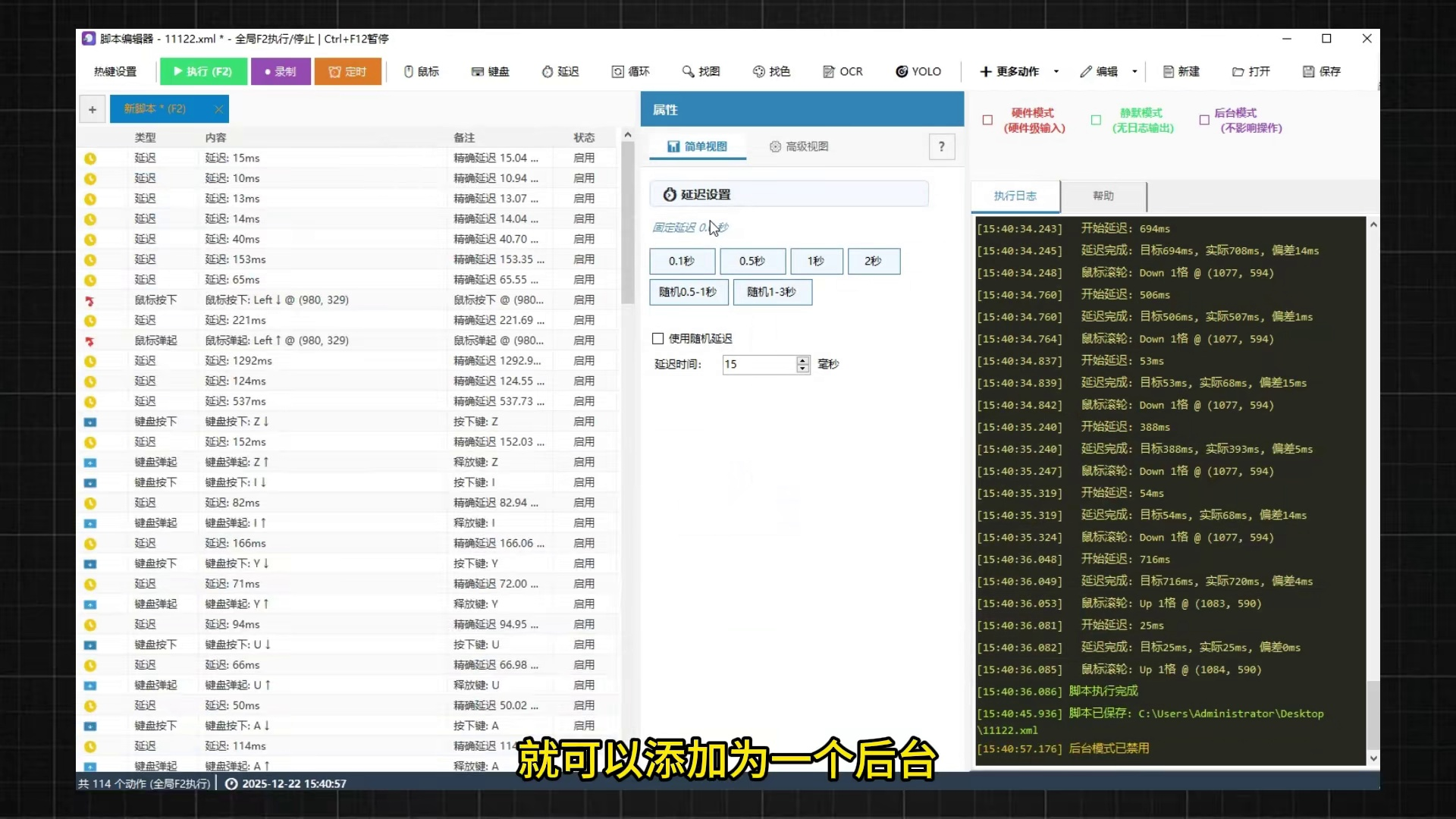Add a 延迟 delay action from toolbar
This screenshot has height=819, width=1456.
pos(560,71)
